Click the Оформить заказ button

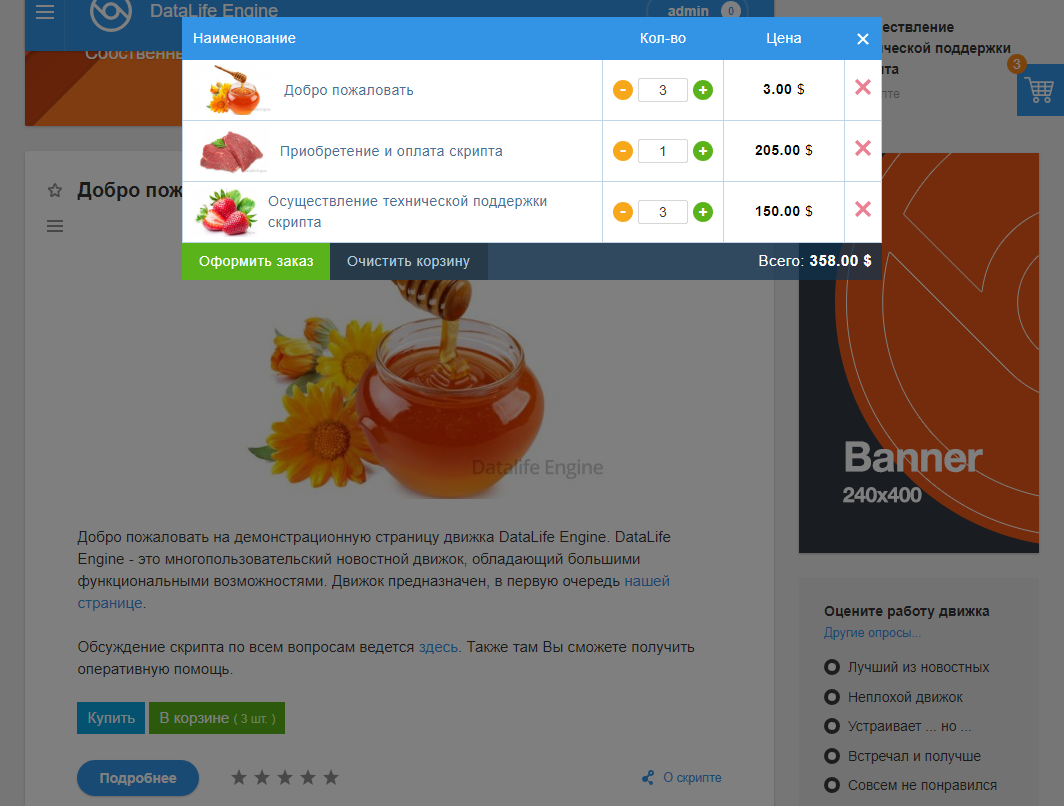coord(256,261)
